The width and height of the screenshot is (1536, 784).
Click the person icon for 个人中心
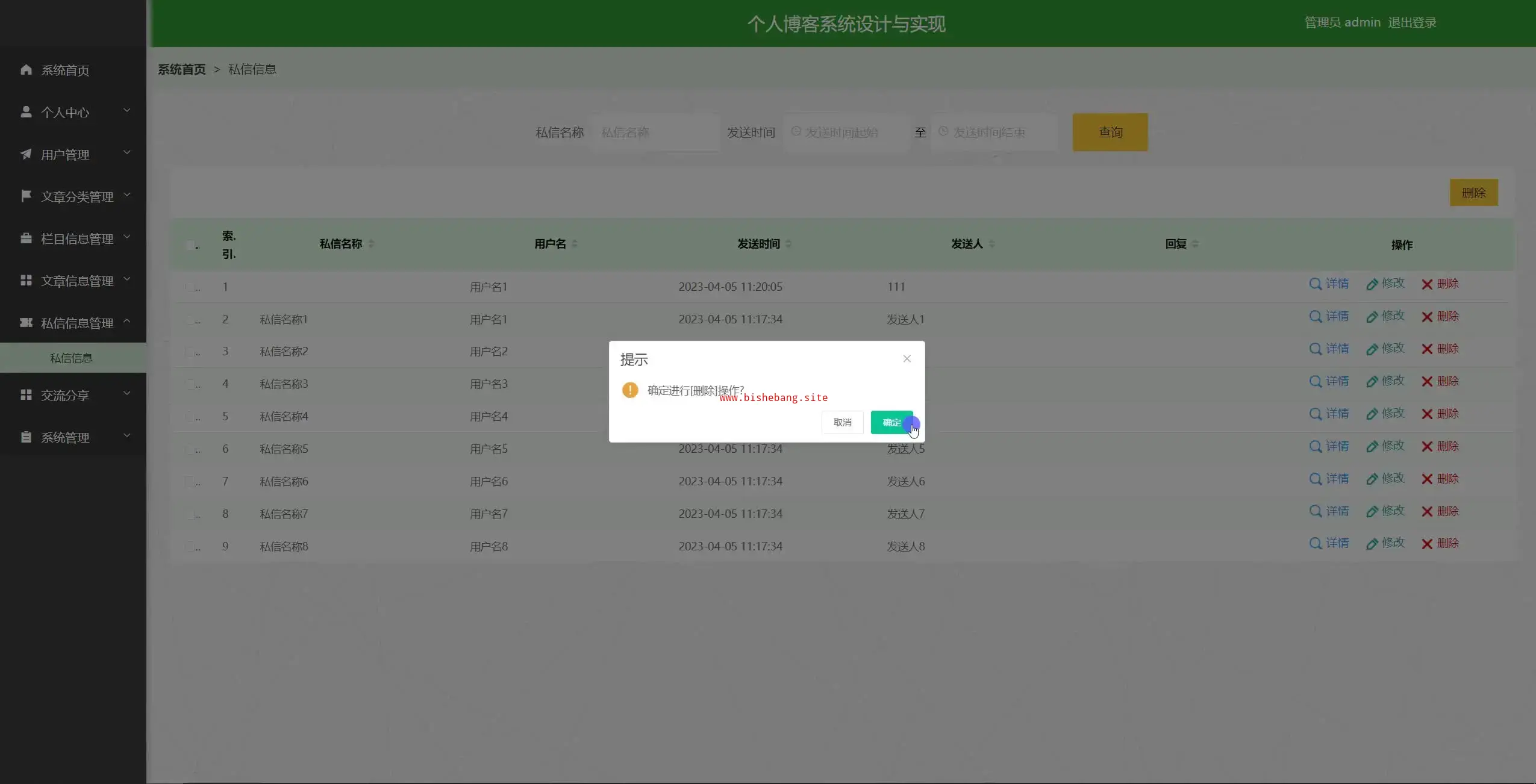coord(26,112)
